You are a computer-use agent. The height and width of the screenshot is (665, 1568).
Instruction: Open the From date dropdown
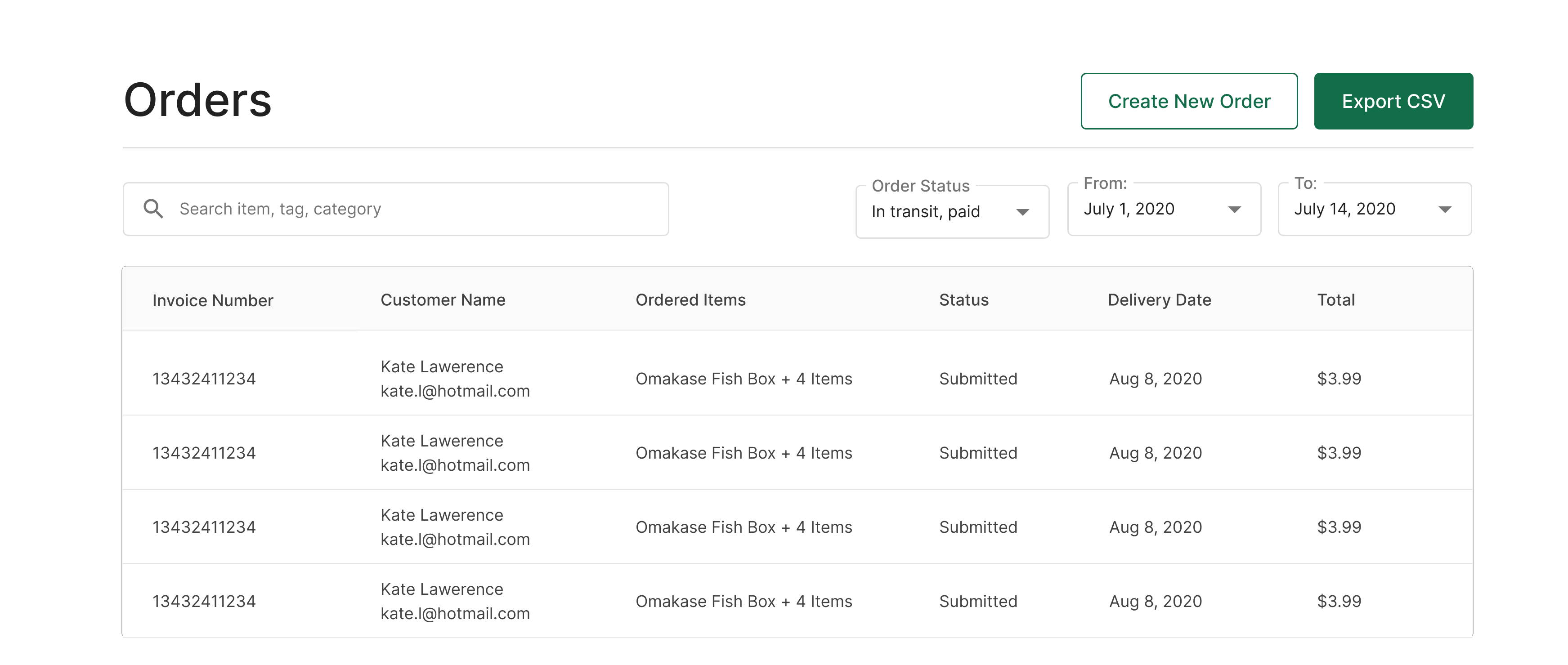click(x=1164, y=209)
